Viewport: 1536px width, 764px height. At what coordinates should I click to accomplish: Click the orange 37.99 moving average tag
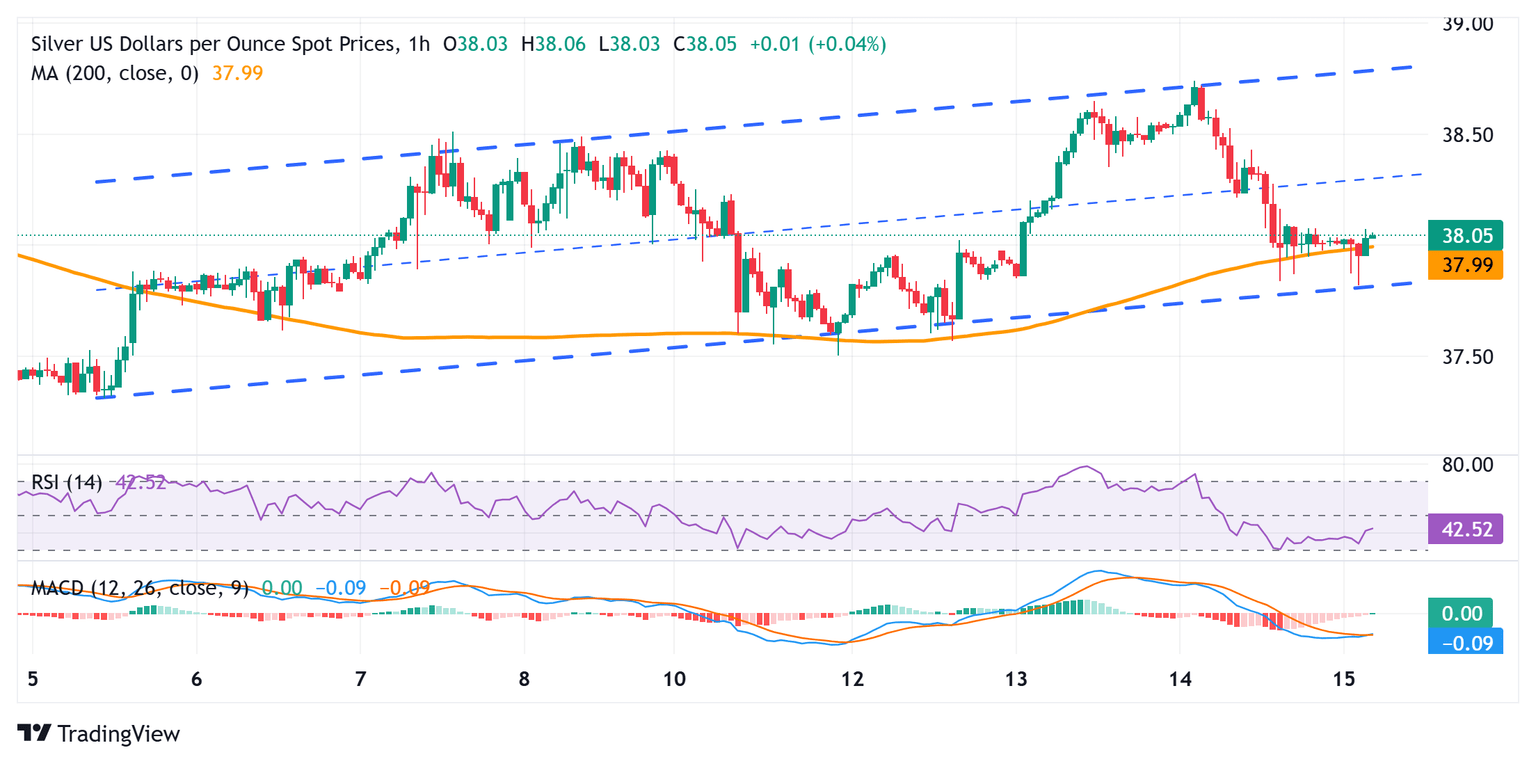(1466, 264)
